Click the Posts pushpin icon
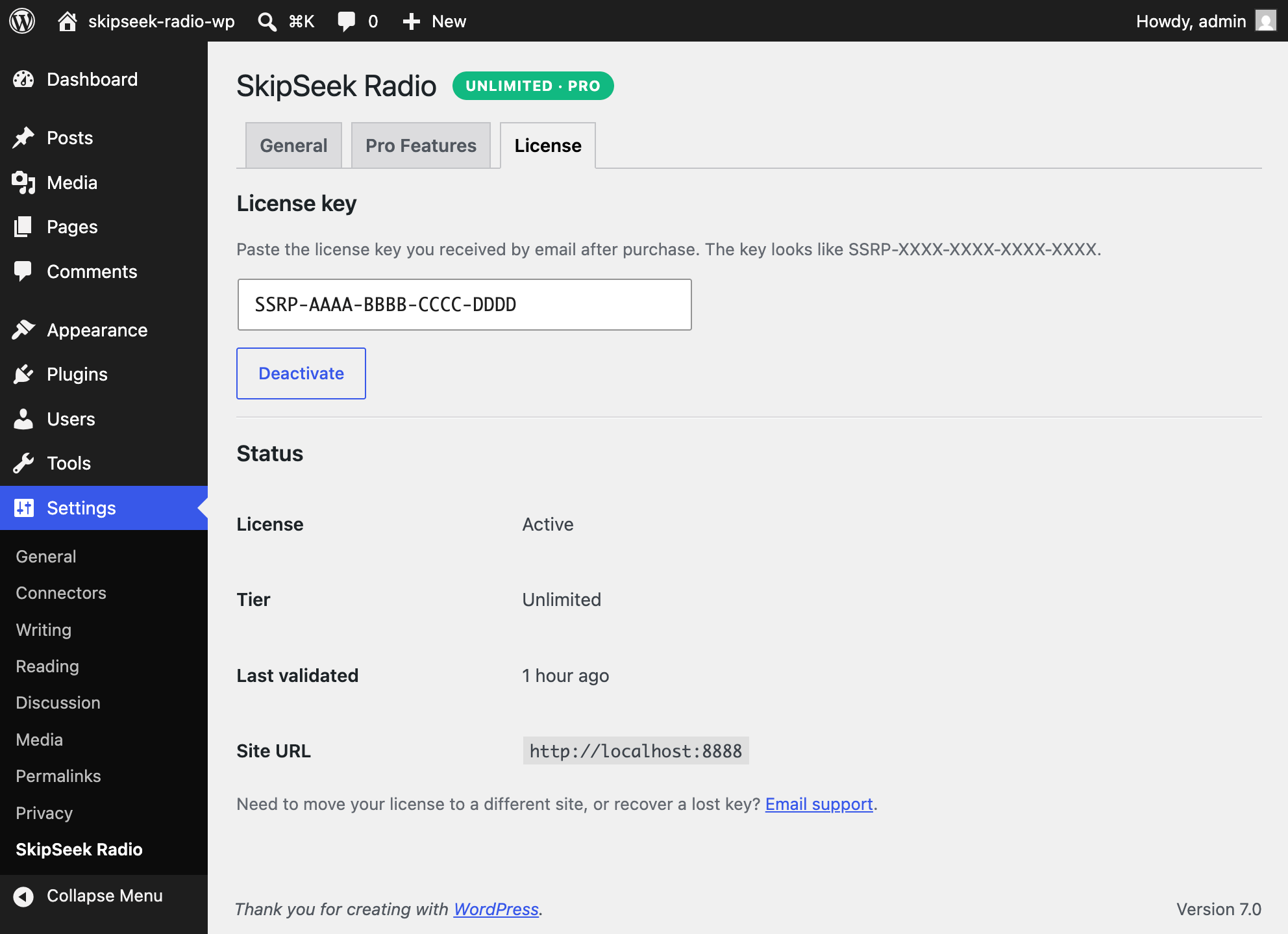Viewport: 1288px width, 934px height. (23, 138)
